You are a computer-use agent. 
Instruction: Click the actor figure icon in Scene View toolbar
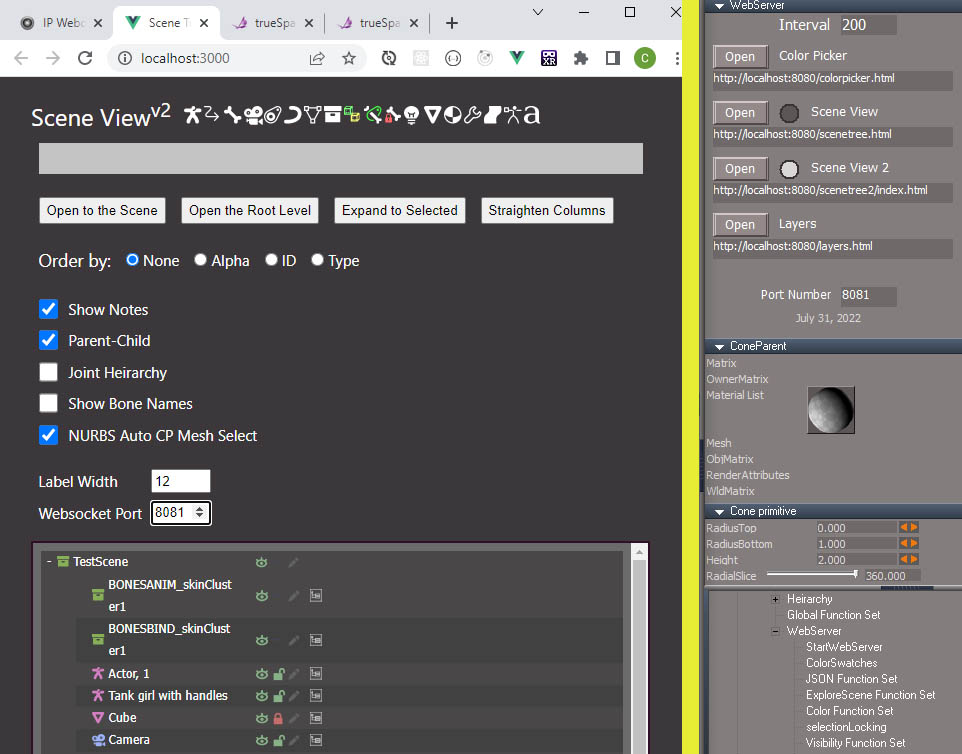coord(192,115)
